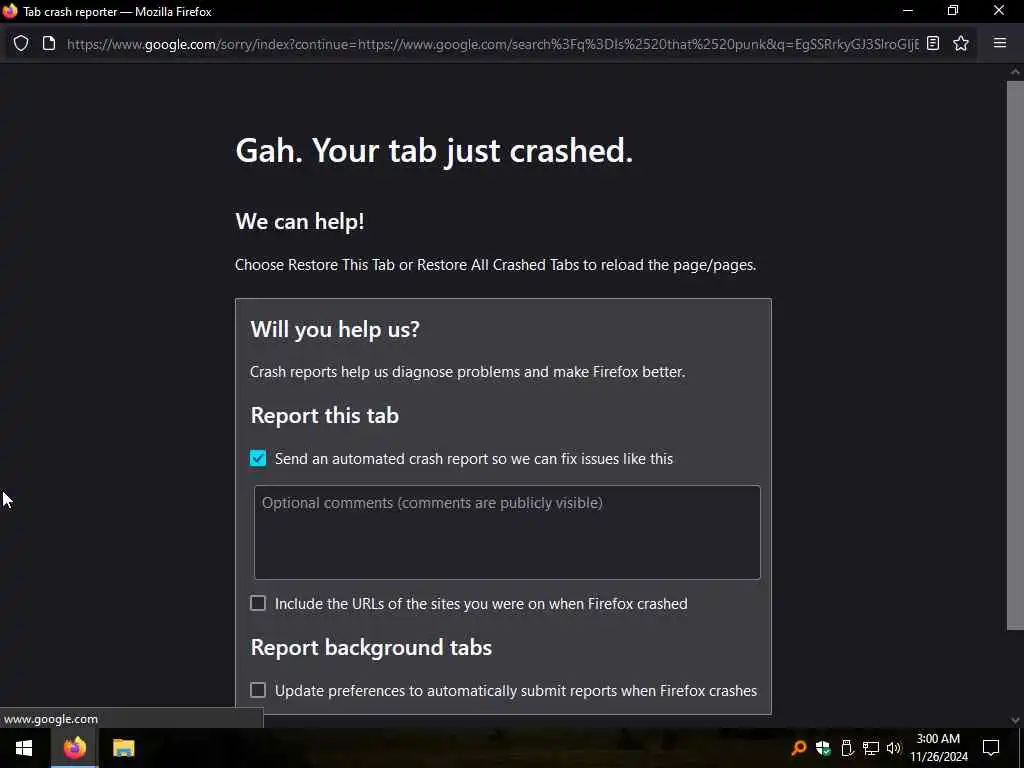Restore down the Firefox window

(953, 10)
